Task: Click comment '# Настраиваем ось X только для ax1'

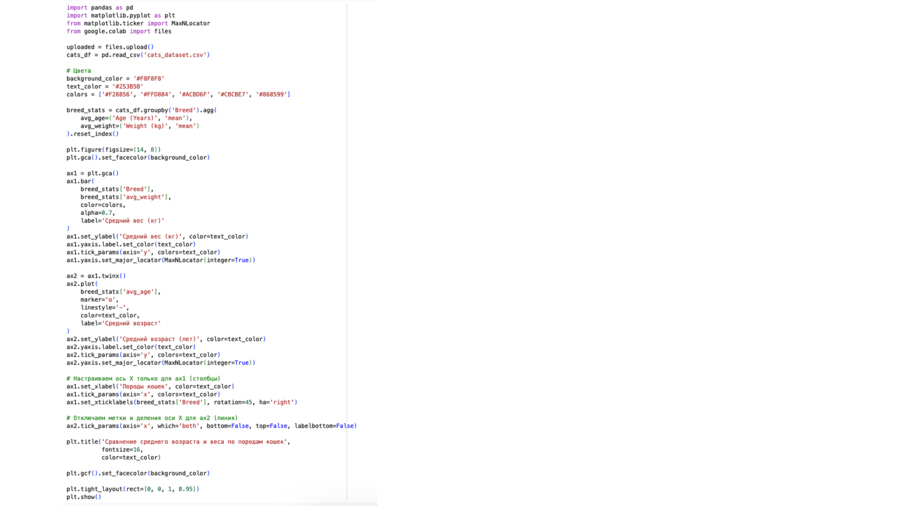Action: point(143,379)
